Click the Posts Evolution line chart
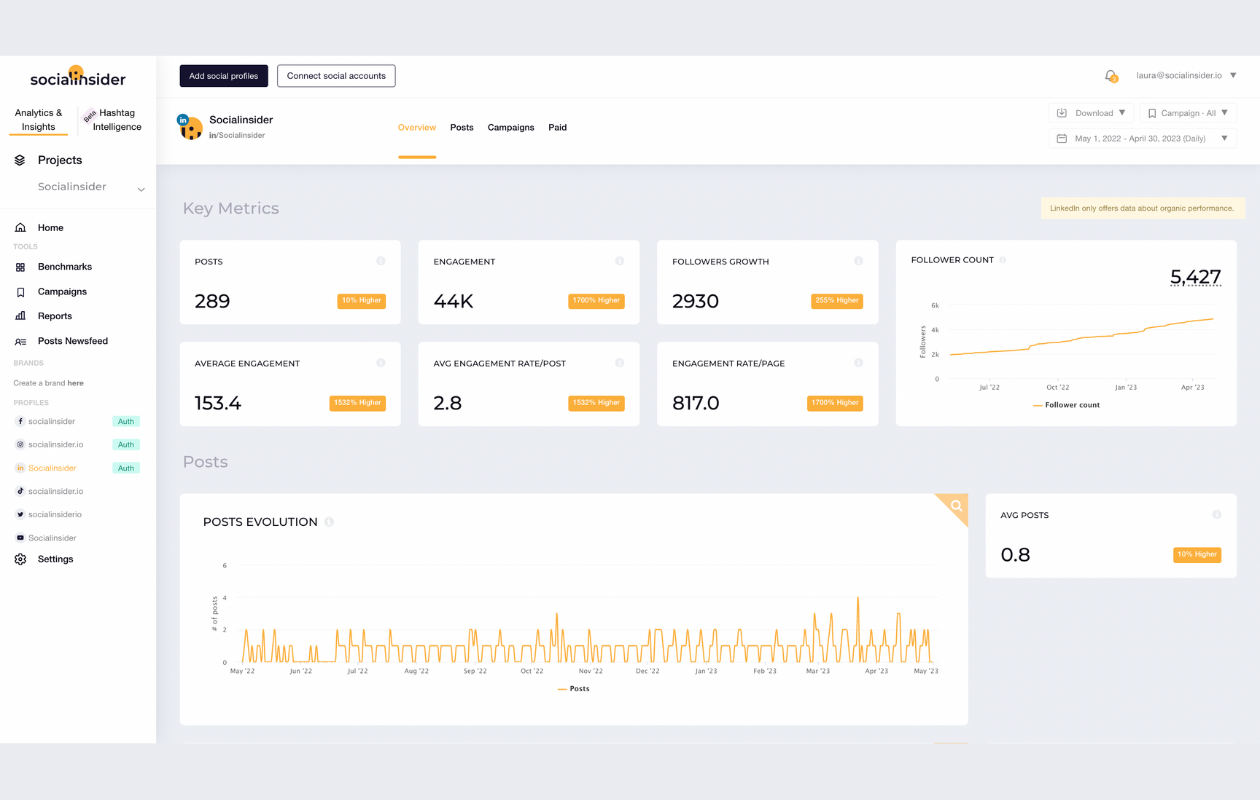 [585, 629]
